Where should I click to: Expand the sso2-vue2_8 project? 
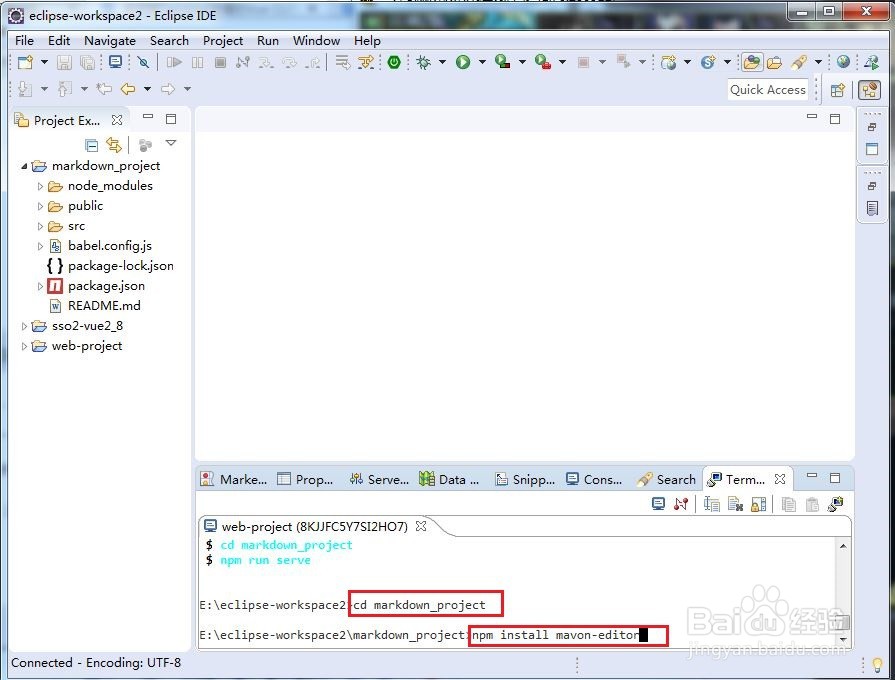[x=24, y=326]
